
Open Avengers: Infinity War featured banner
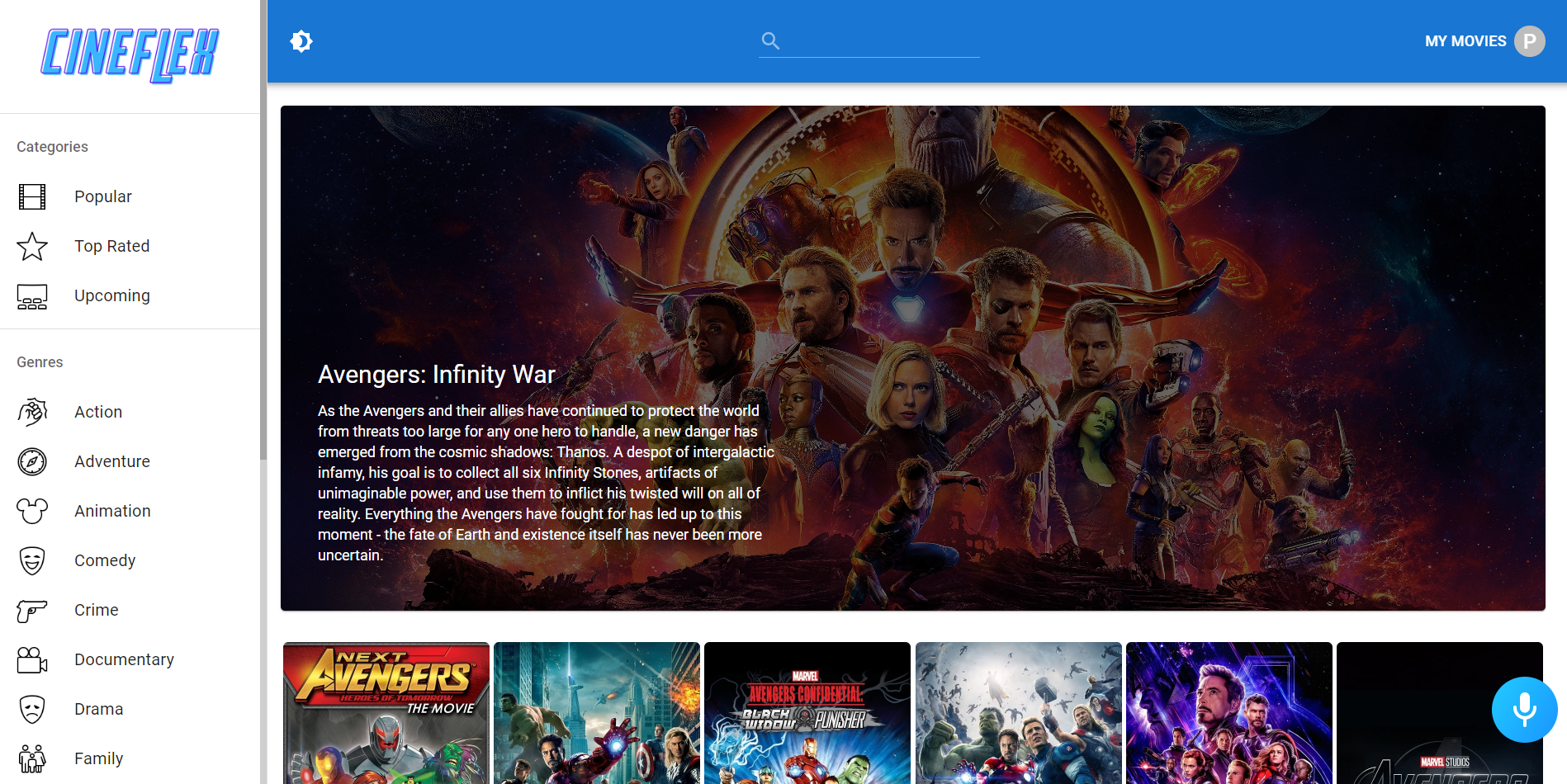point(912,358)
